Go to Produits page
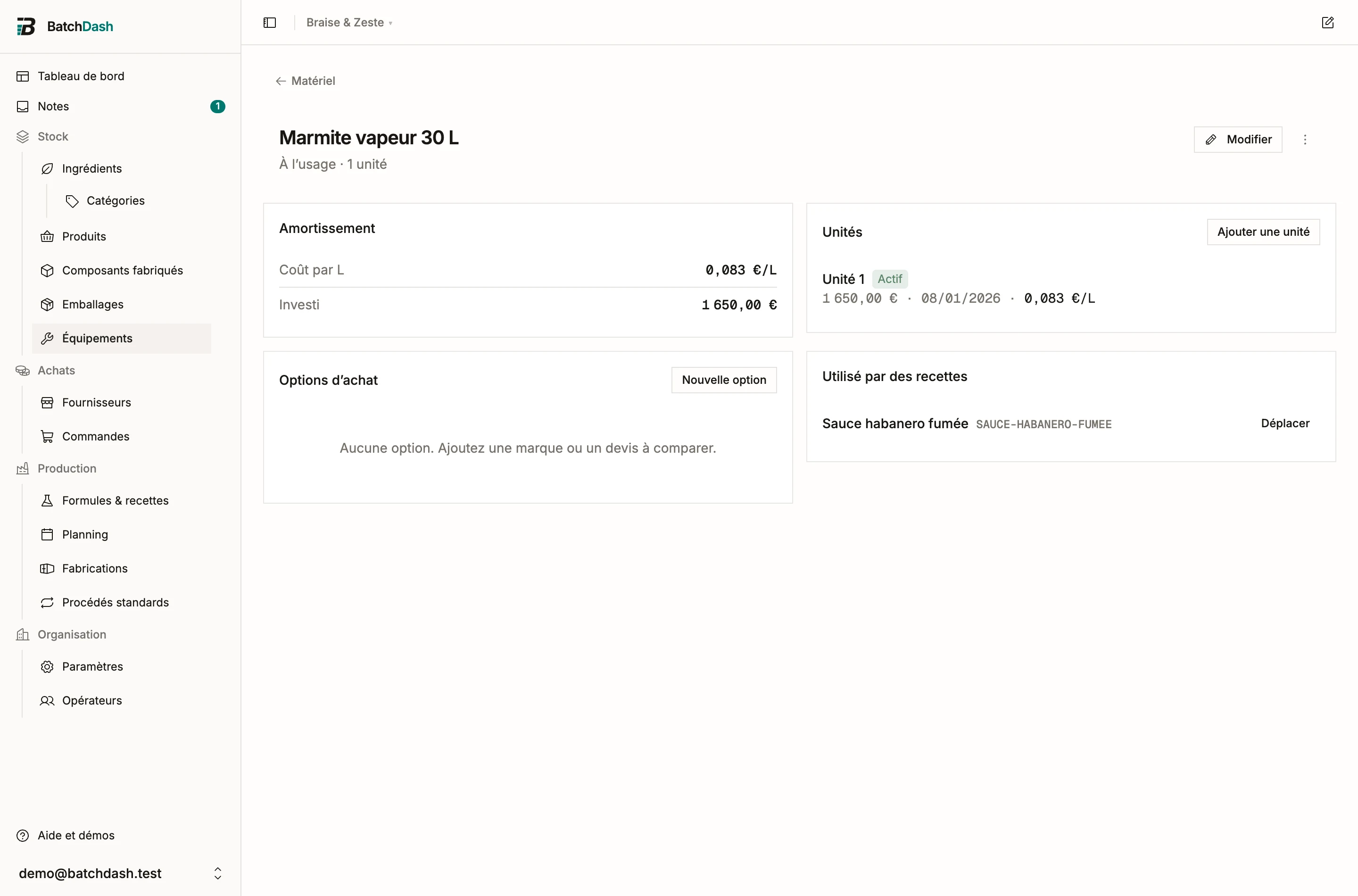Screen dimensions: 1358x896 pos(122,237)
